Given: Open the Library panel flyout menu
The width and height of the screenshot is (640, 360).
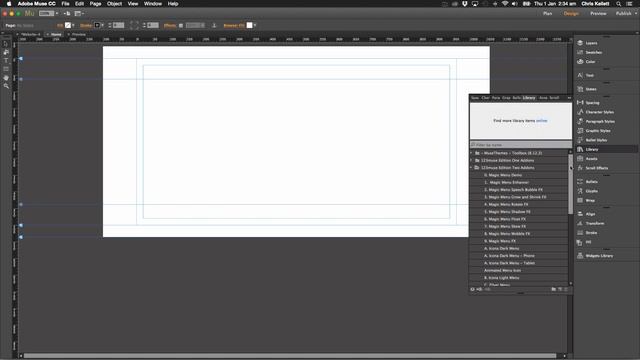Looking at the screenshot, I should click(x=569, y=98).
